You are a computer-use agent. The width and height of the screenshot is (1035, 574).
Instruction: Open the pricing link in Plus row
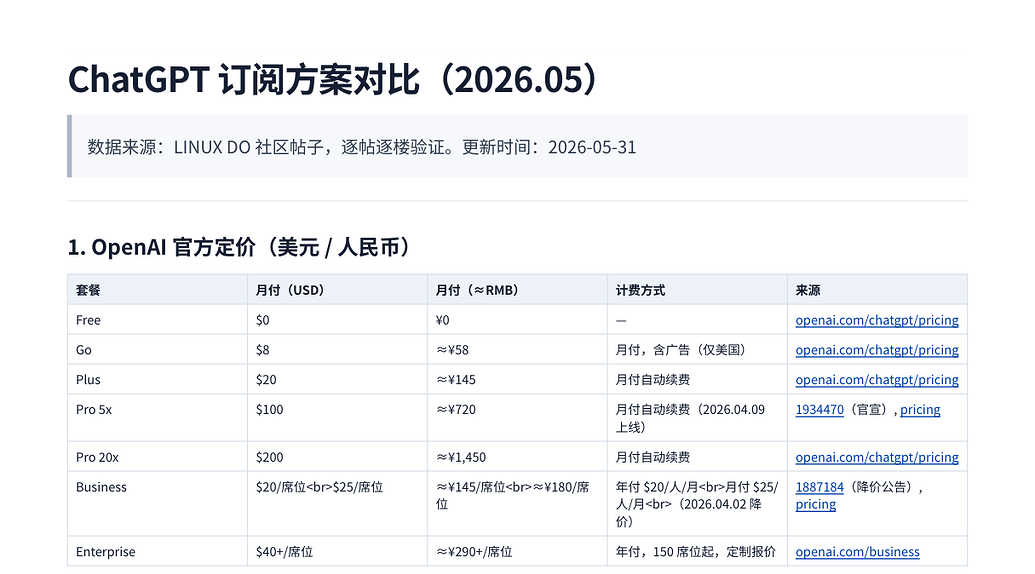pos(877,379)
